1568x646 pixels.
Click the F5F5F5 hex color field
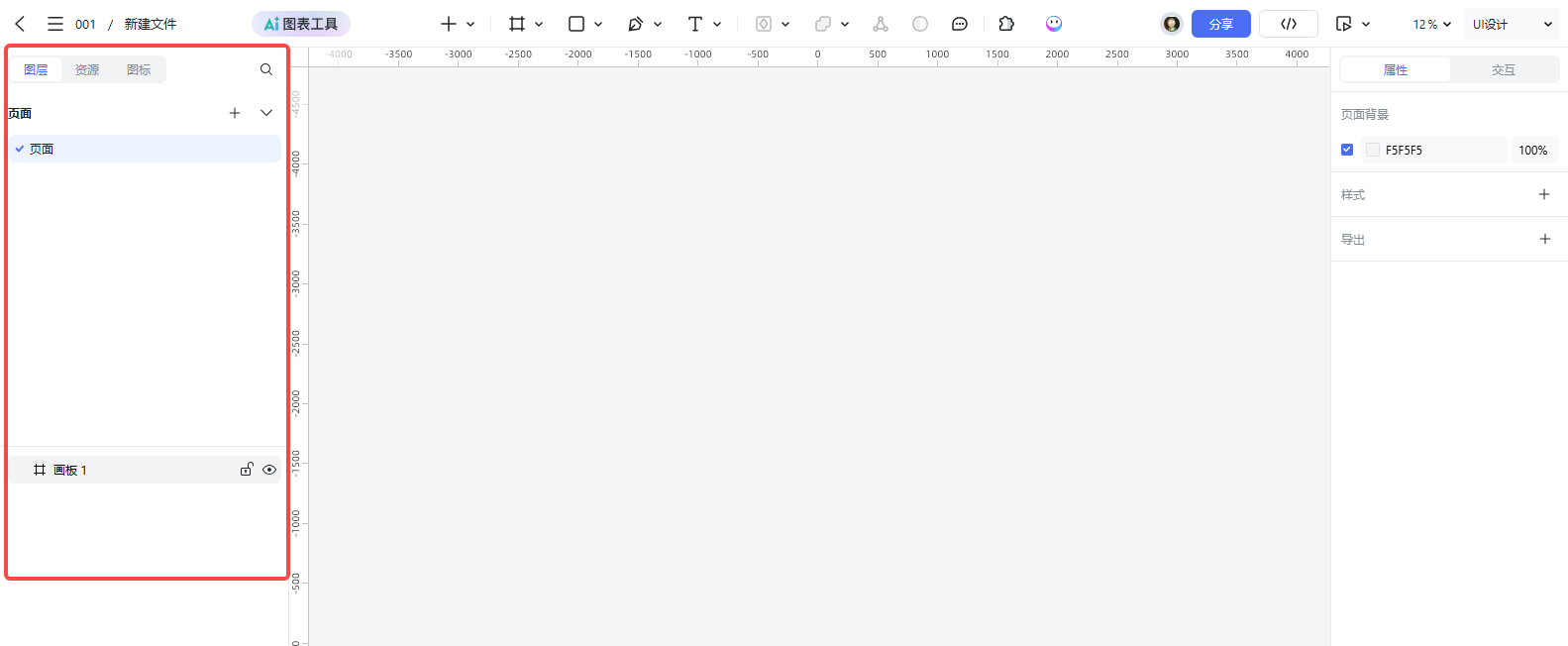(1434, 150)
